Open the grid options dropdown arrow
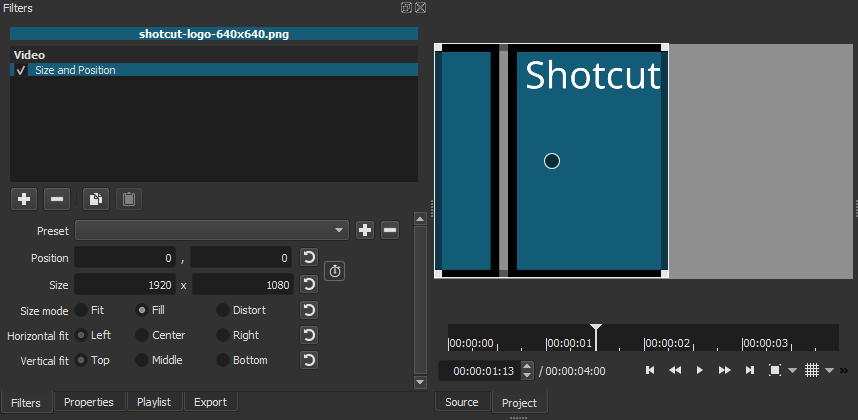 pyautogui.click(x=830, y=370)
